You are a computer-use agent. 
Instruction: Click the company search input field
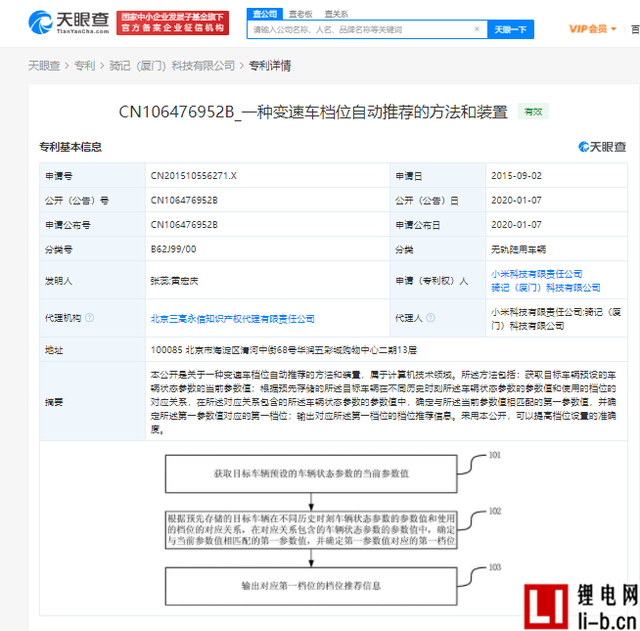pos(367,29)
